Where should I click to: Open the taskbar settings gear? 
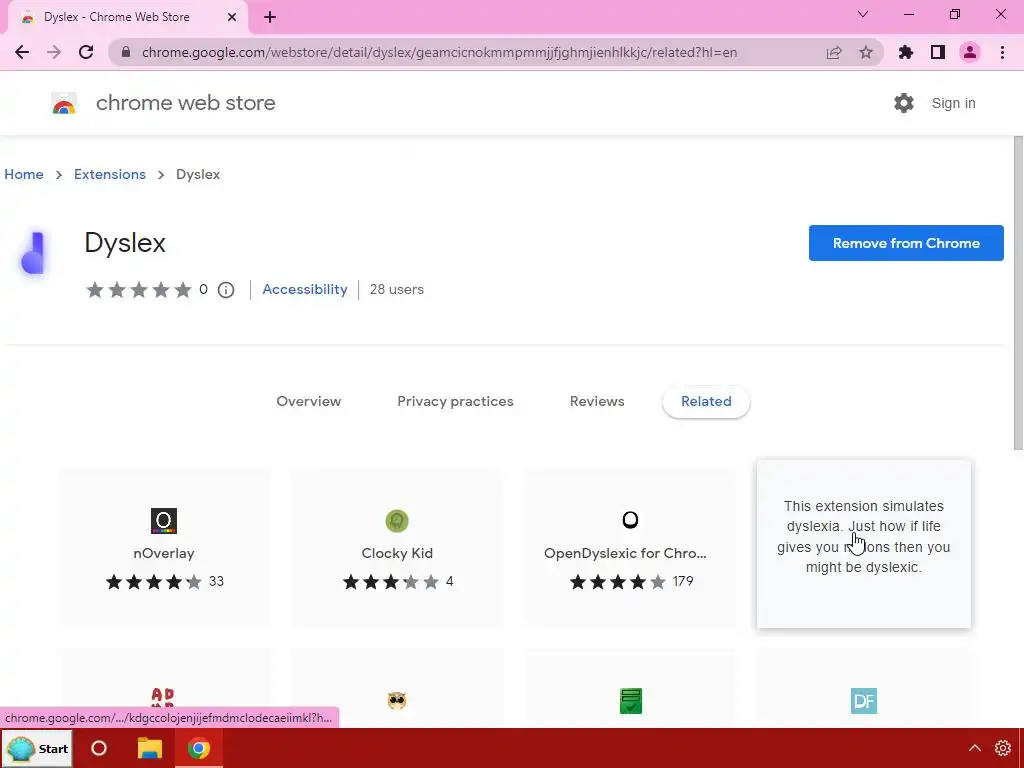coord(1002,748)
